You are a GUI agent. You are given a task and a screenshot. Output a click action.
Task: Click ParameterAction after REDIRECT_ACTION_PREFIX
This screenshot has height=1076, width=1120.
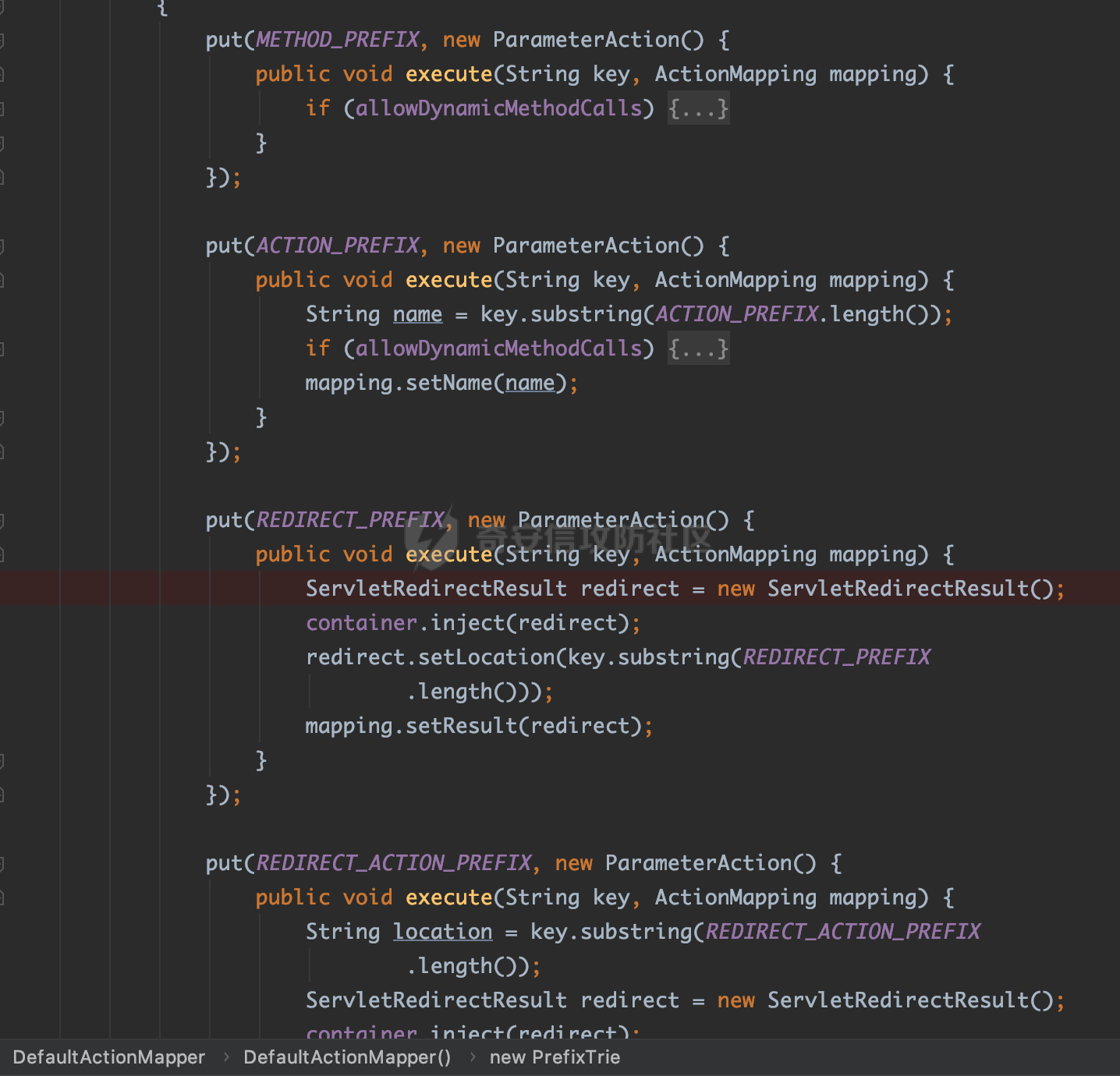coord(698,863)
